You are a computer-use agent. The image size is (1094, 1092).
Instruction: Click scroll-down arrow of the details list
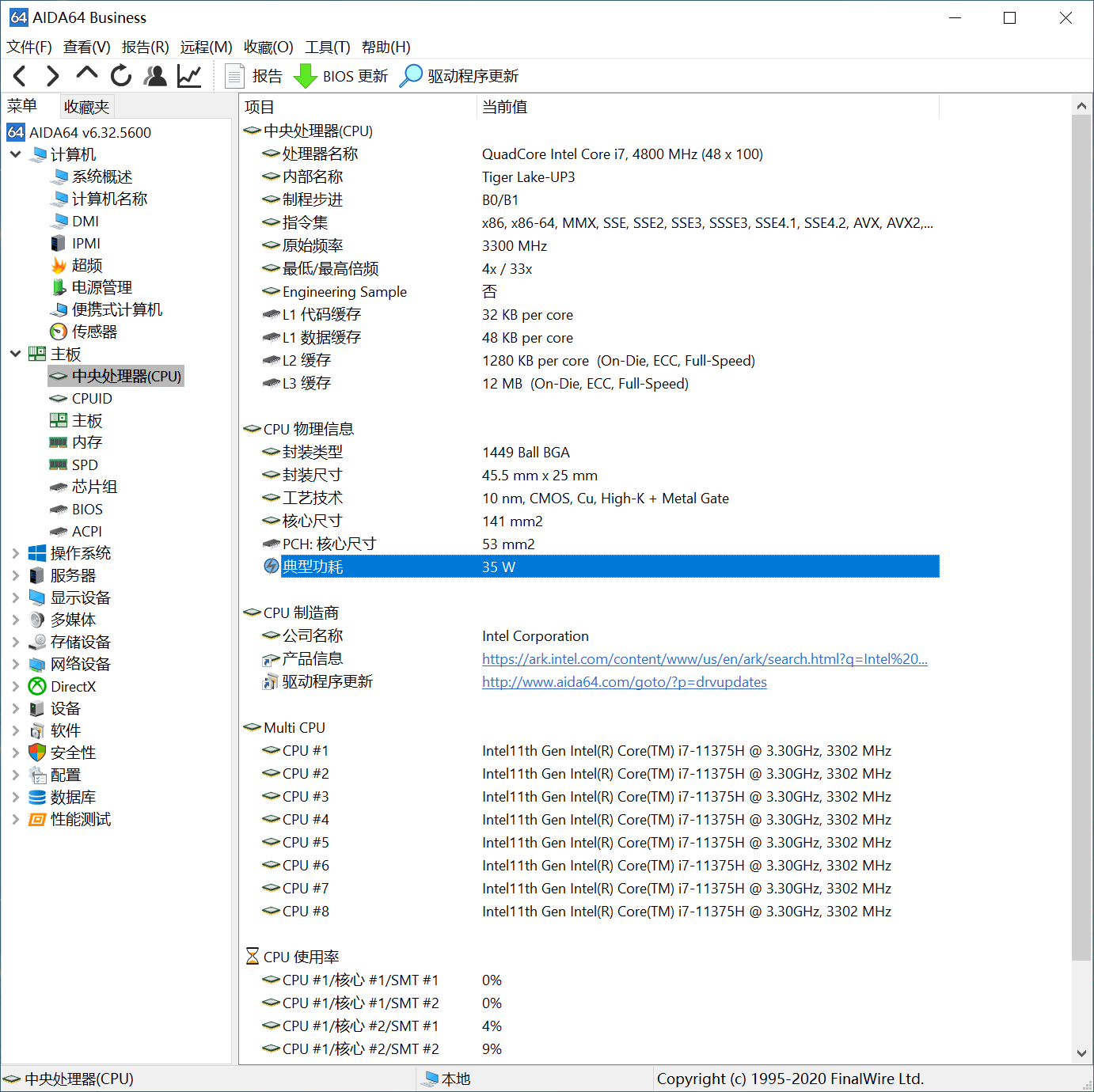click(x=1081, y=1053)
